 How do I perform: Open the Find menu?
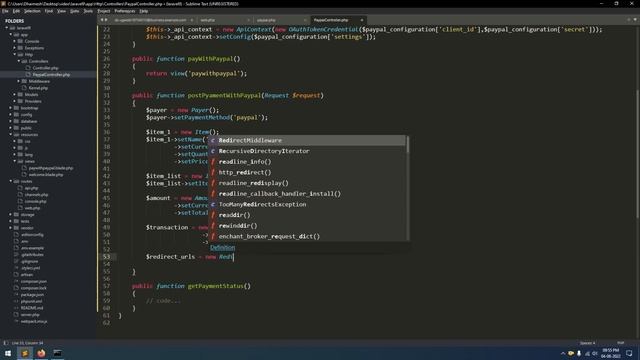pos(49,11)
